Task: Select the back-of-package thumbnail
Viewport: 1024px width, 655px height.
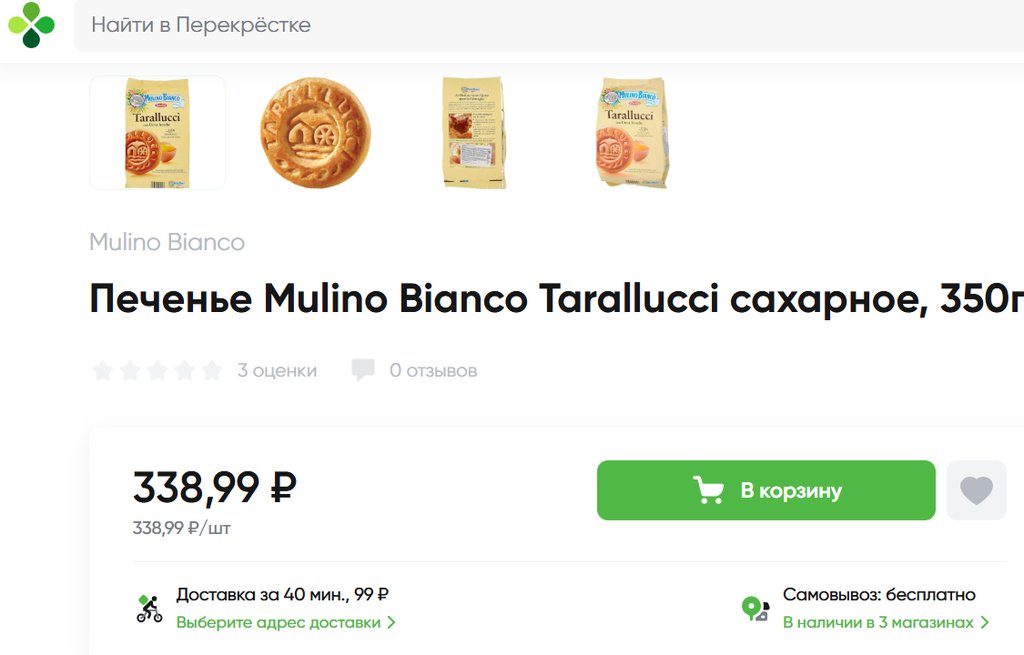Action: click(x=474, y=132)
